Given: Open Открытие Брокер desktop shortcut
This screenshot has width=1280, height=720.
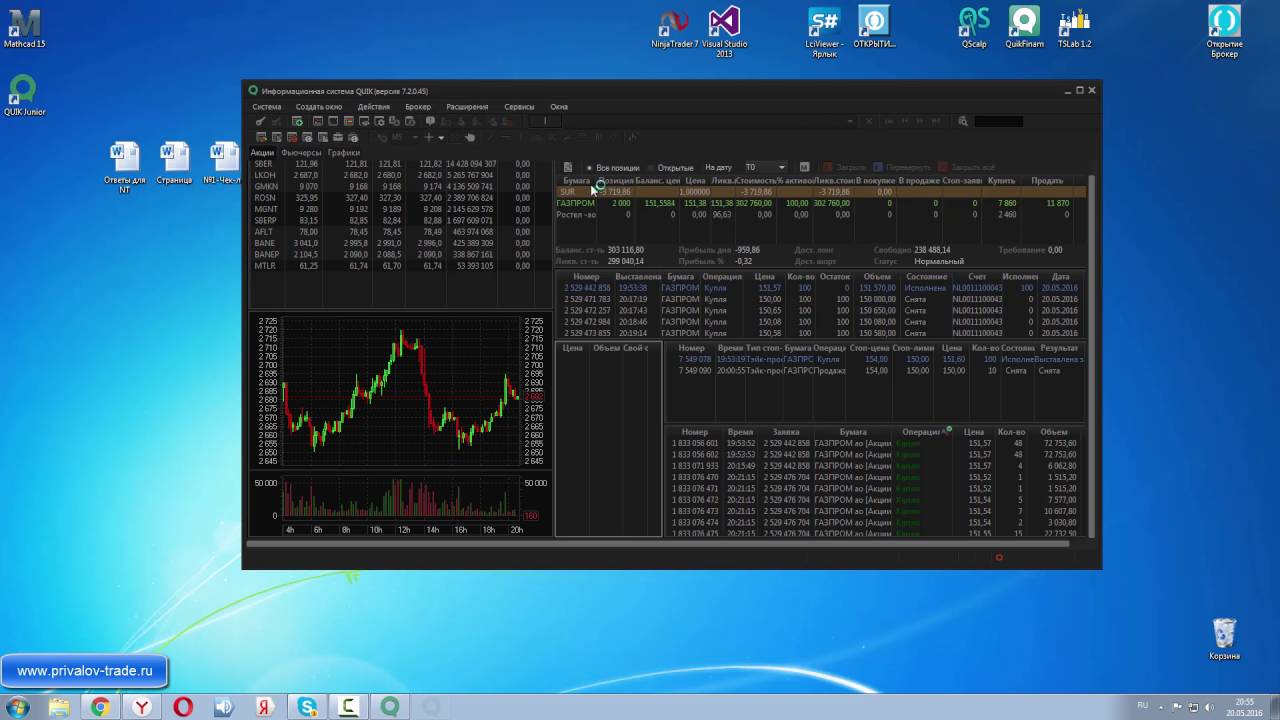Looking at the screenshot, I should click(x=1224, y=32).
